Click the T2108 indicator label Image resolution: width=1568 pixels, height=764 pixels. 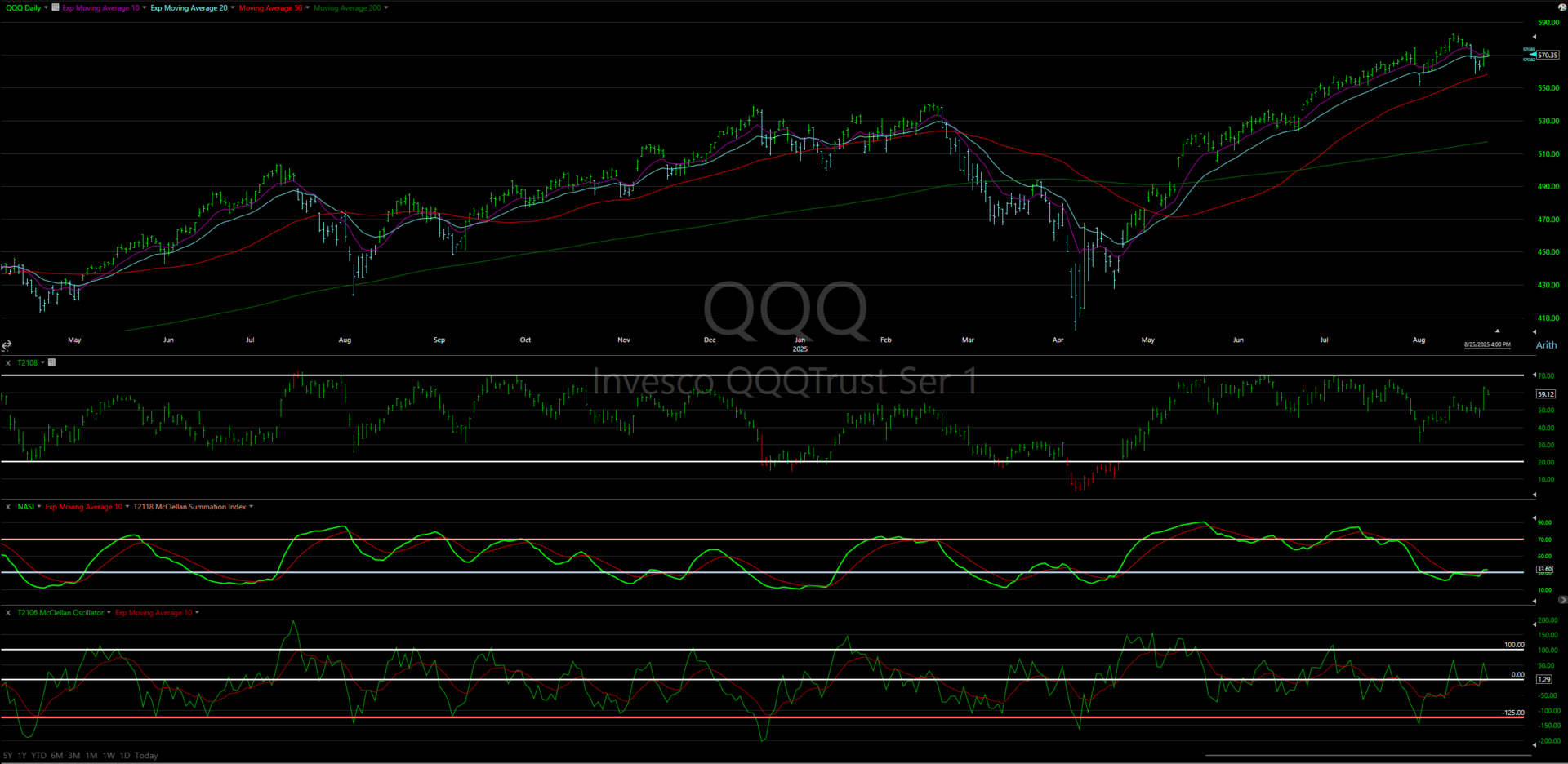(x=28, y=362)
